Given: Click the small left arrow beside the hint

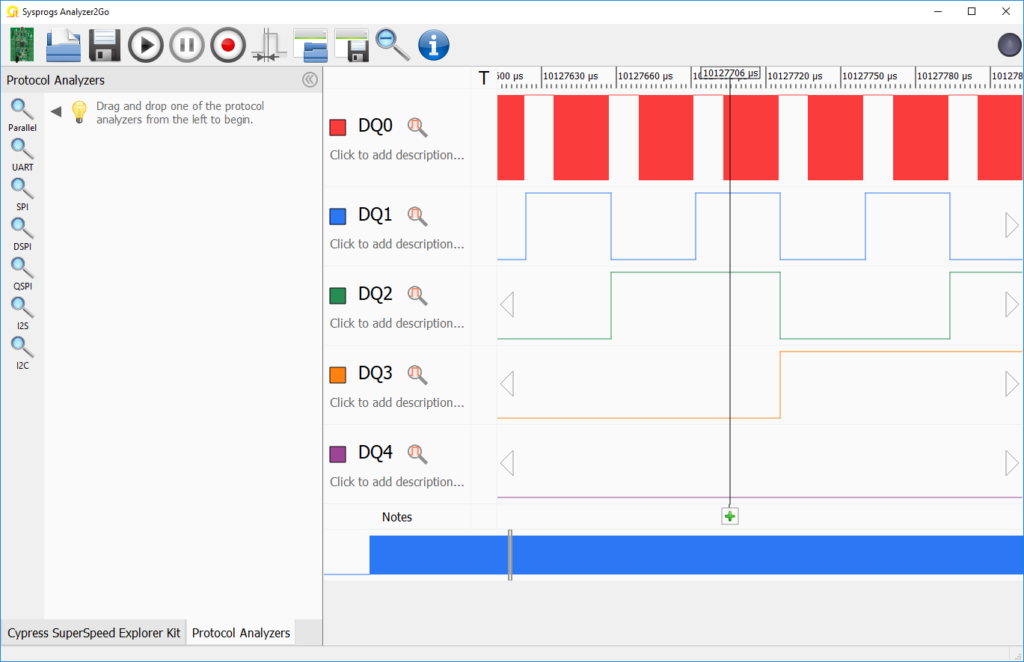Looking at the screenshot, I should click(57, 111).
